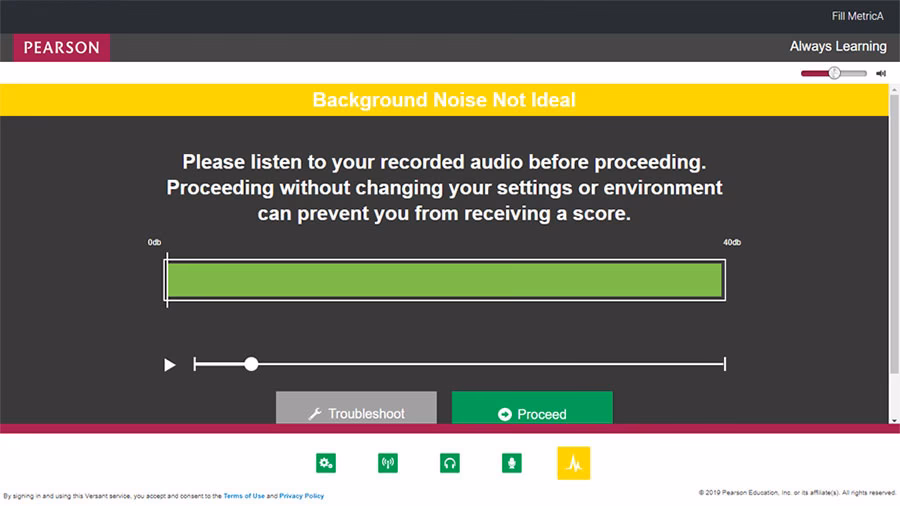Image resolution: width=900 pixels, height=506 pixels.
Task: Click the Pearson logo
Action: pos(62,47)
